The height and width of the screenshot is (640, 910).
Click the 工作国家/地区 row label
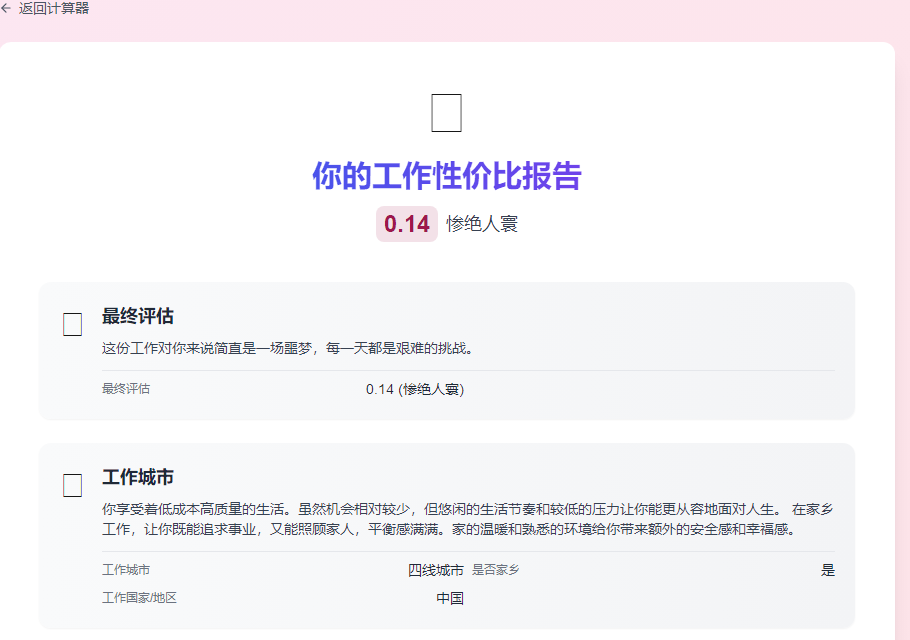click(137, 597)
